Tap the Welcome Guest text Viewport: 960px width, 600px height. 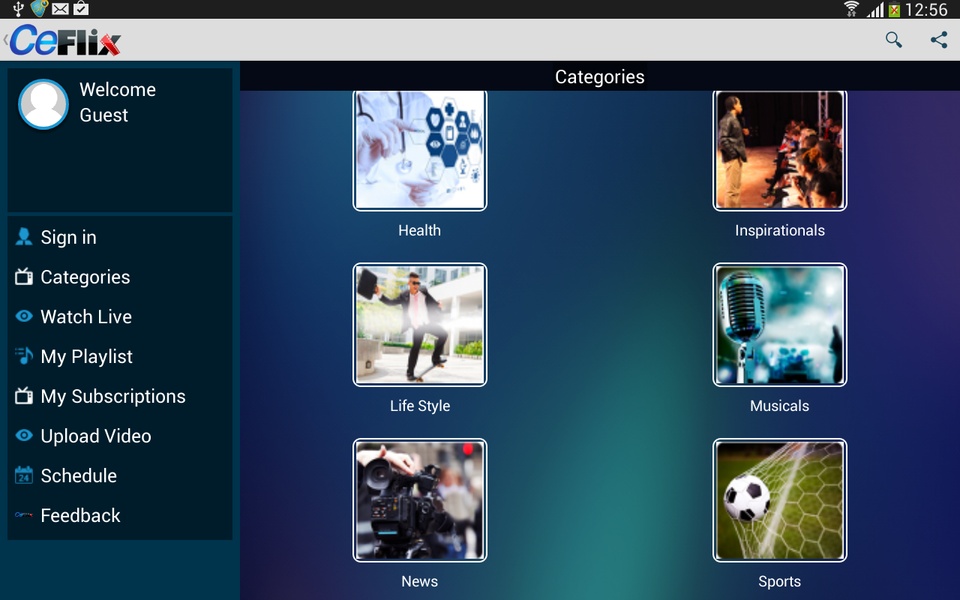[118, 102]
